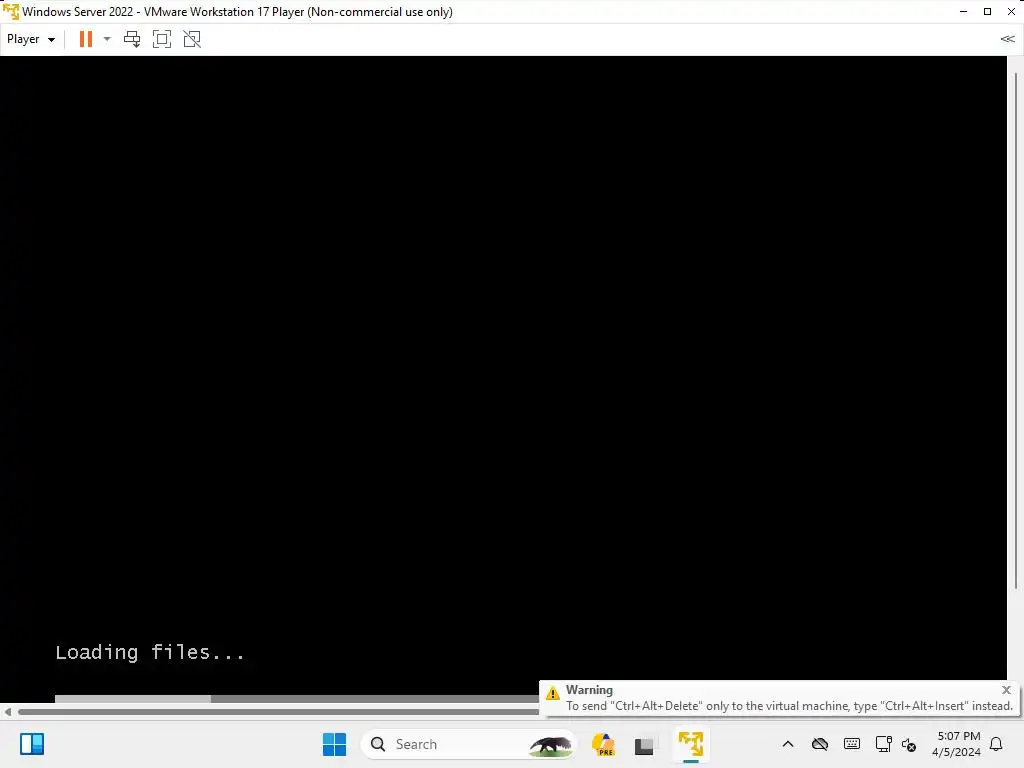
Task: Dismiss the Ctrl+Alt+Delete warning notification
Action: coord(1006,690)
